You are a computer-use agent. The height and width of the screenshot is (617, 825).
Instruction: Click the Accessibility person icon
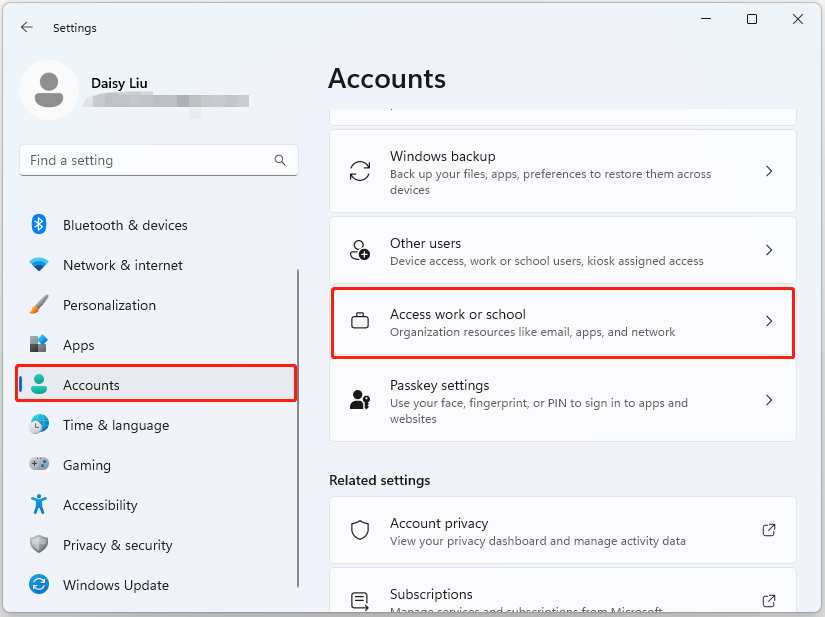(39, 505)
